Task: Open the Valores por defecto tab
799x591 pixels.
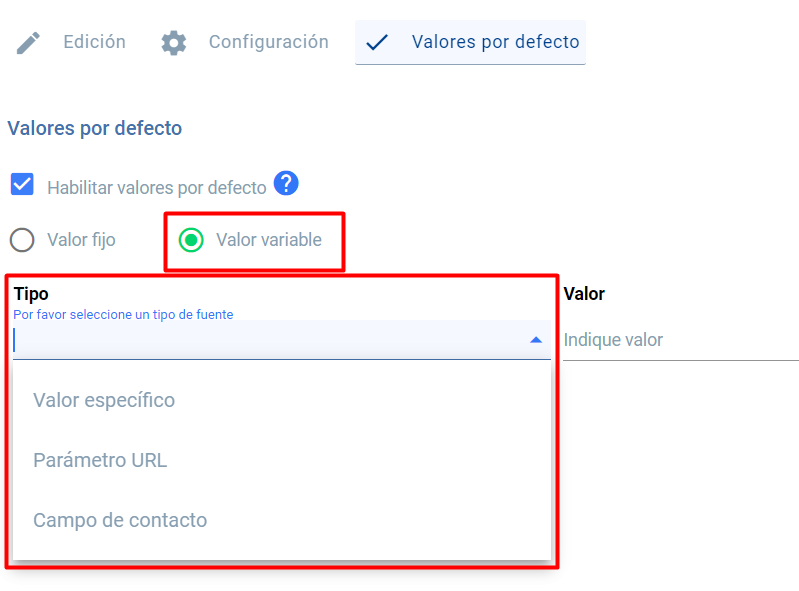Action: tap(470, 42)
